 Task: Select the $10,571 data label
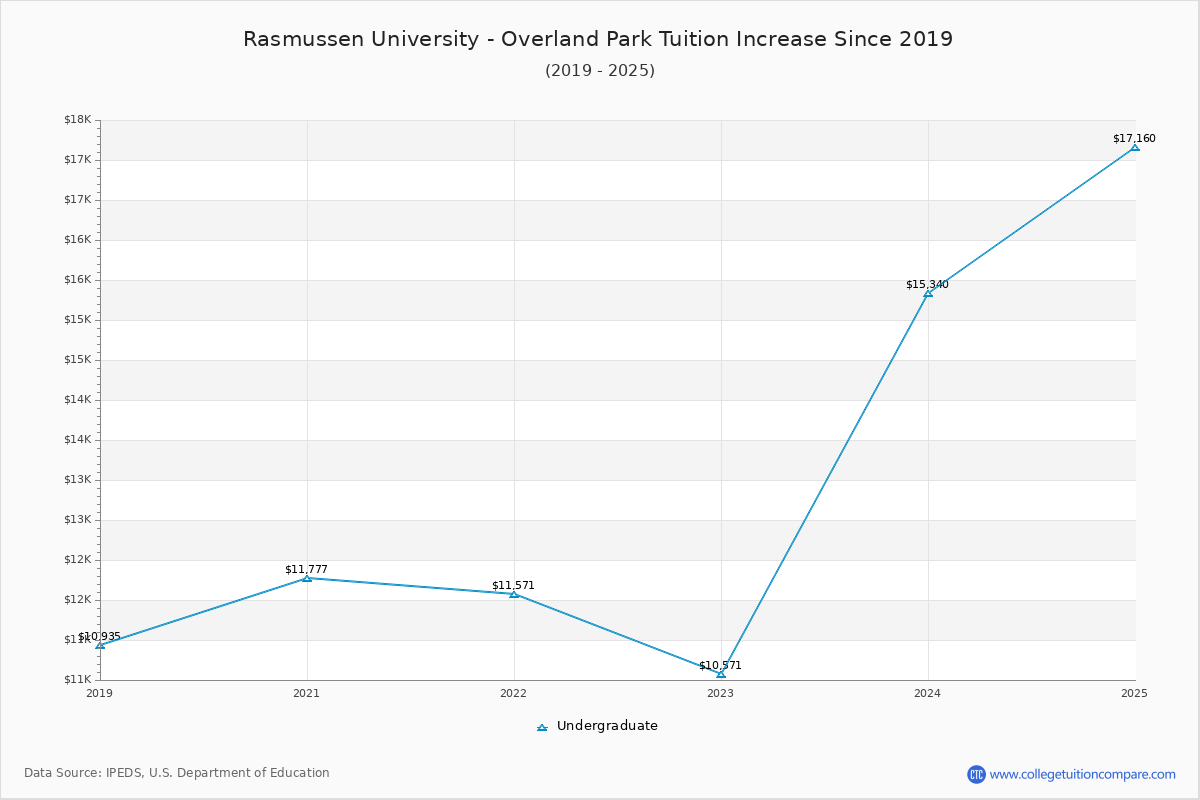[x=720, y=666]
